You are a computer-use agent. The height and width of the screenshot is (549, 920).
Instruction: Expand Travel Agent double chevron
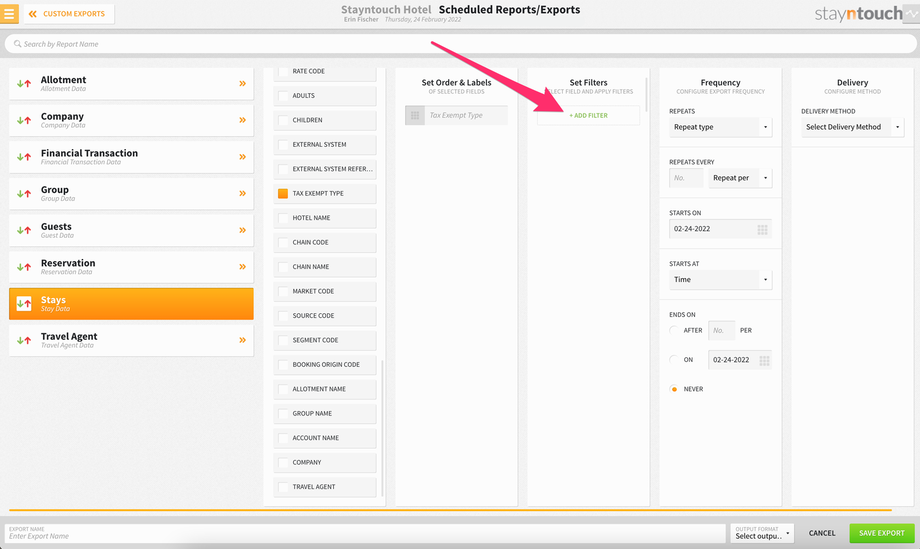[x=242, y=340]
